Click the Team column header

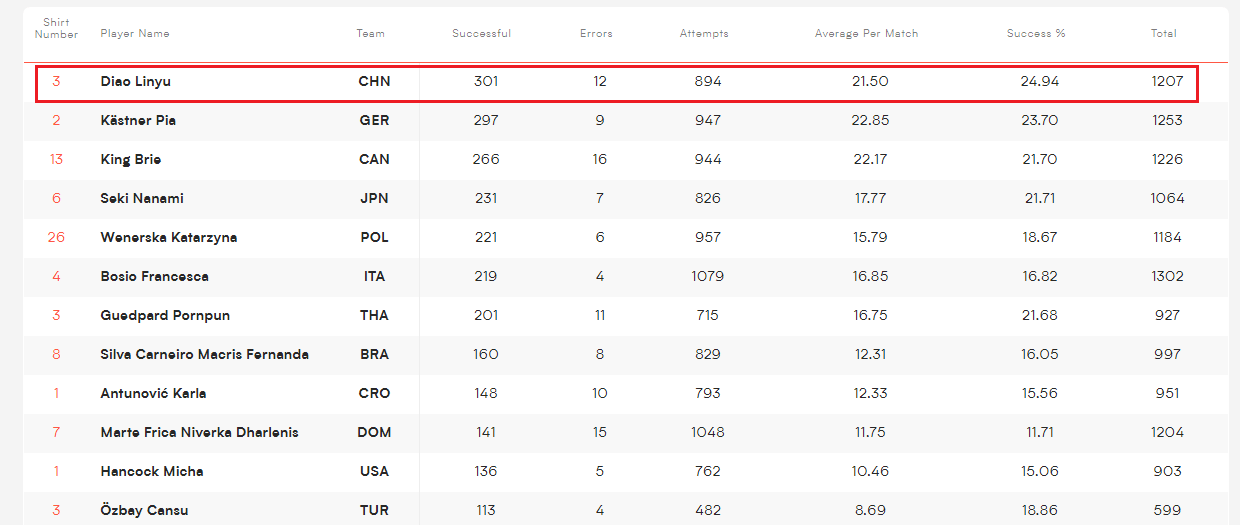point(370,33)
